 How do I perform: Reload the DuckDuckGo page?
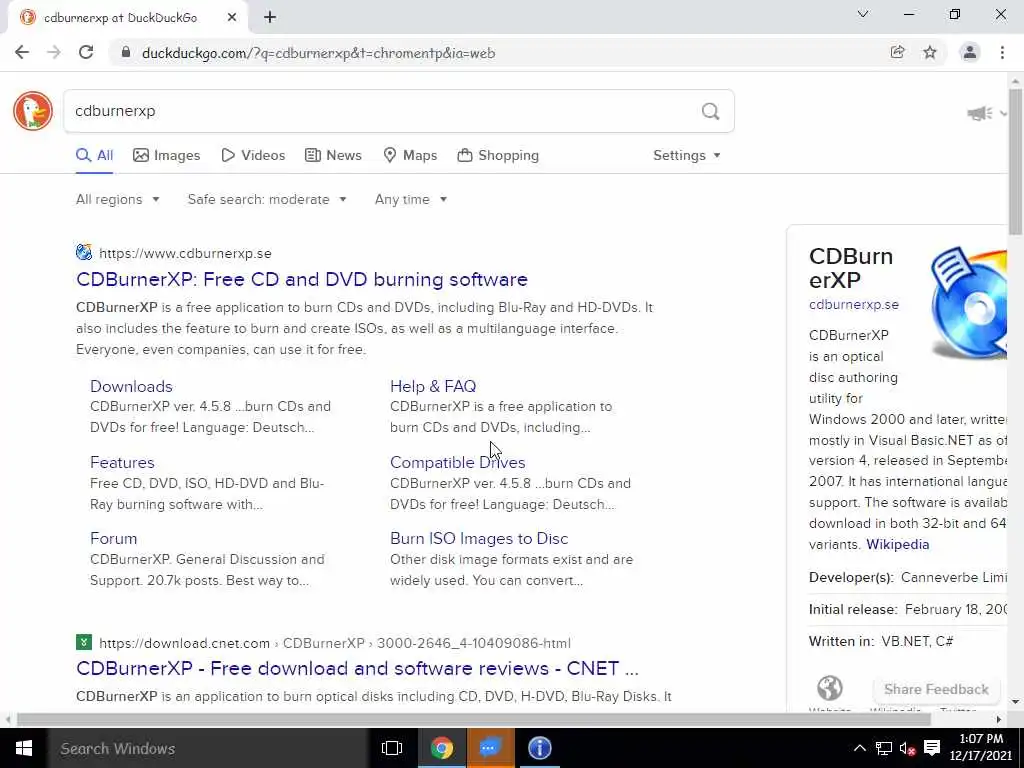coord(86,53)
